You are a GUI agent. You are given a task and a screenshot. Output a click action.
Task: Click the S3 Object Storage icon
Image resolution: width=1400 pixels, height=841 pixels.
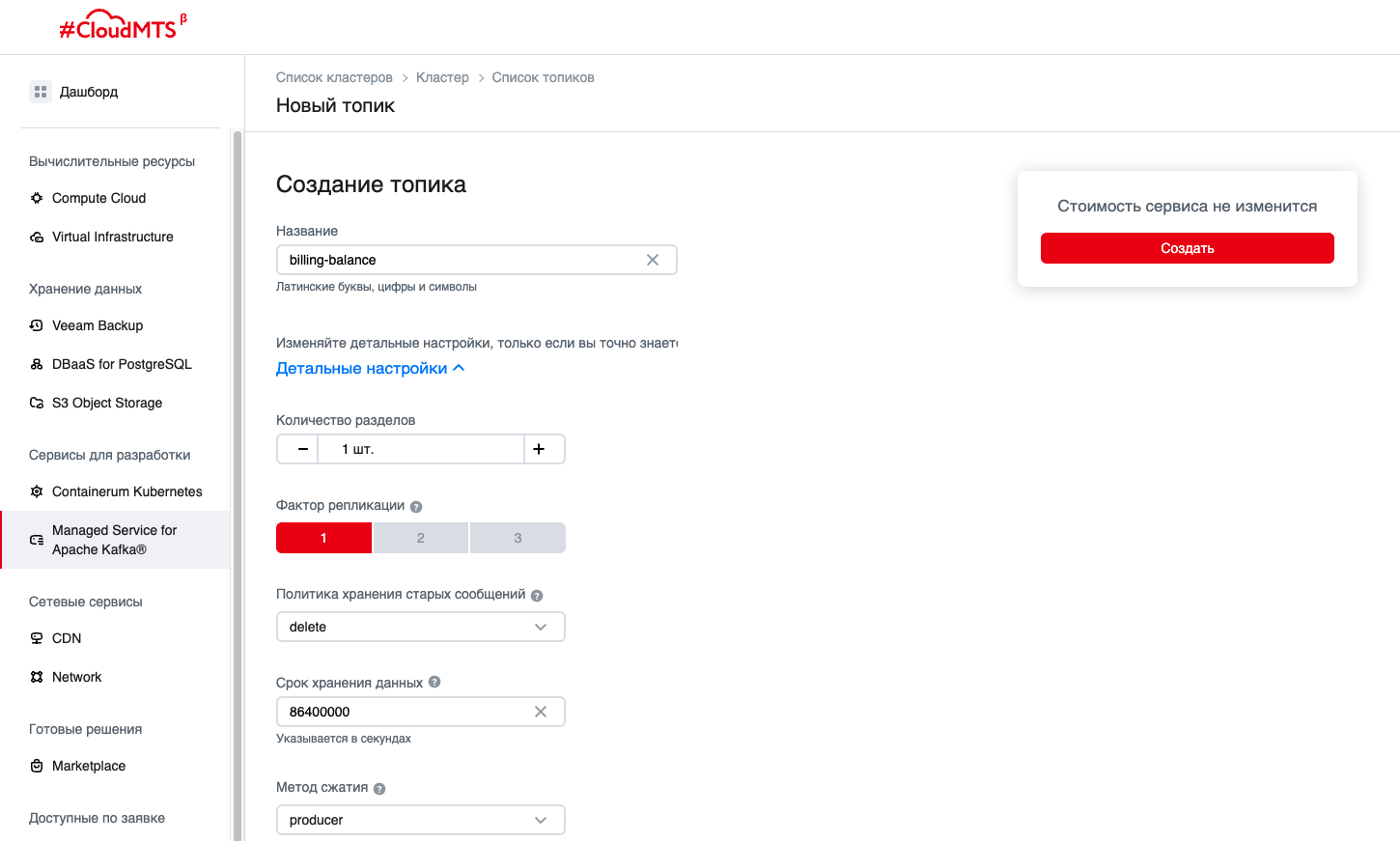pos(37,403)
